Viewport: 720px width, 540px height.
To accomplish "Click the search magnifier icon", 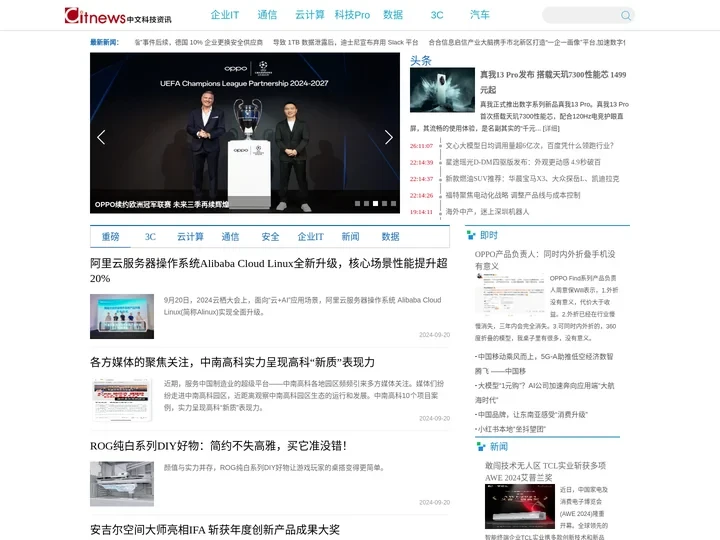I will pos(625,16).
